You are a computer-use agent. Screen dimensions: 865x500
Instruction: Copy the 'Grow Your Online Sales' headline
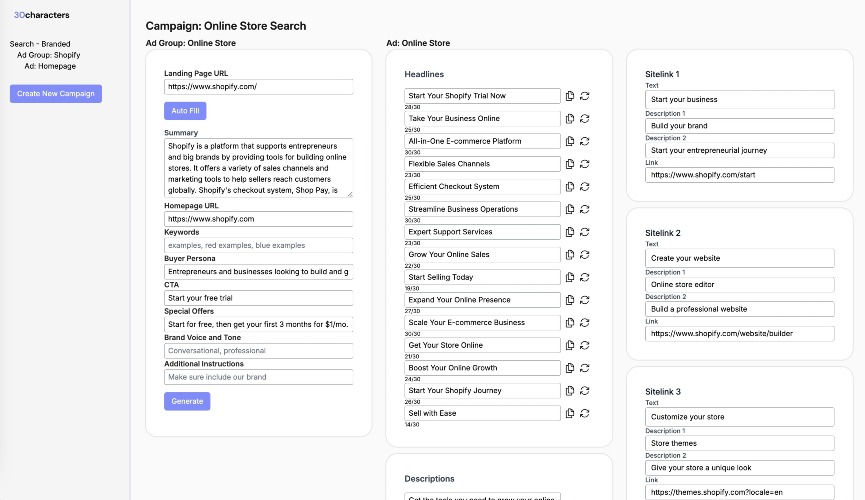(570, 254)
